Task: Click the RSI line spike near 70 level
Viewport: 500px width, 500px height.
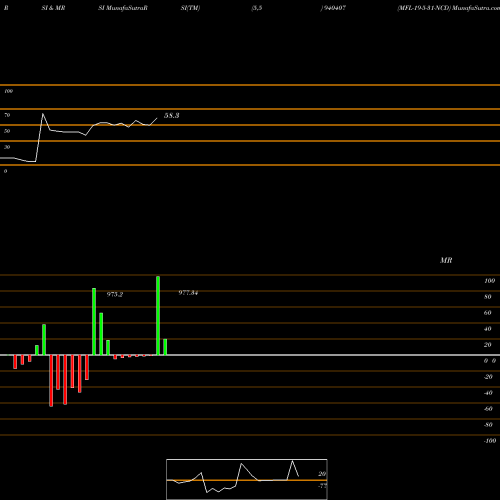Action: pos(43,114)
